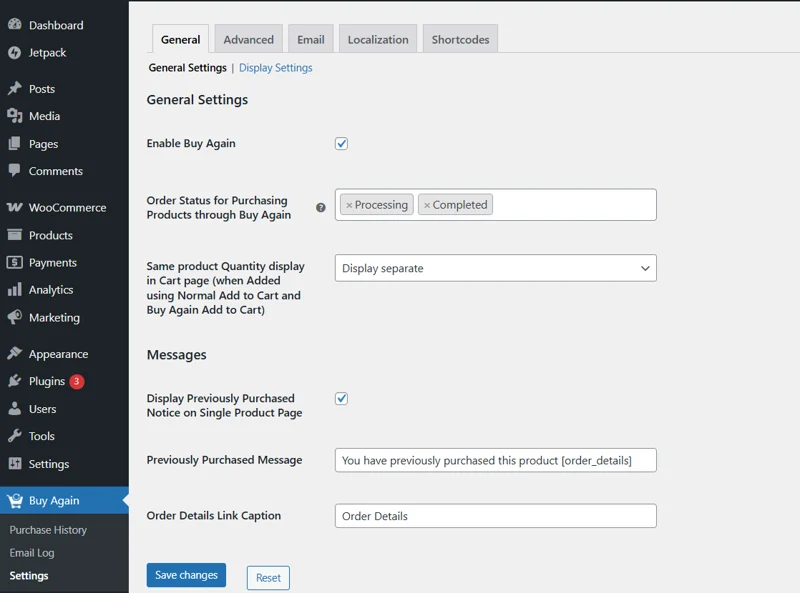Open the Dashboard gauge icon
Screen dimensions: 800x593
point(15,24)
